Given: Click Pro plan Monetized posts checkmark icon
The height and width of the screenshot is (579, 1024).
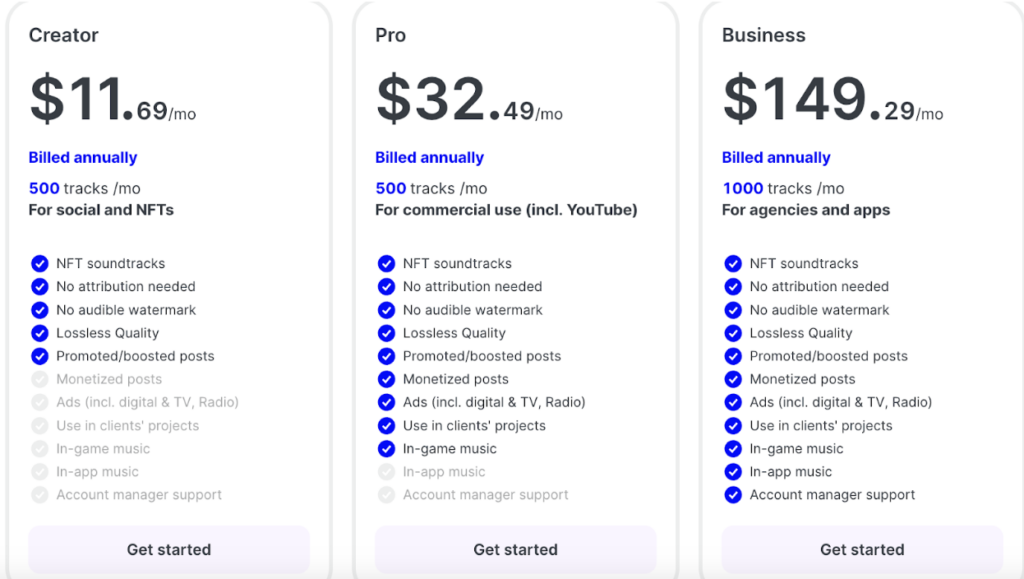Looking at the screenshot, I should pyautogui.click(x=387, y=379).
